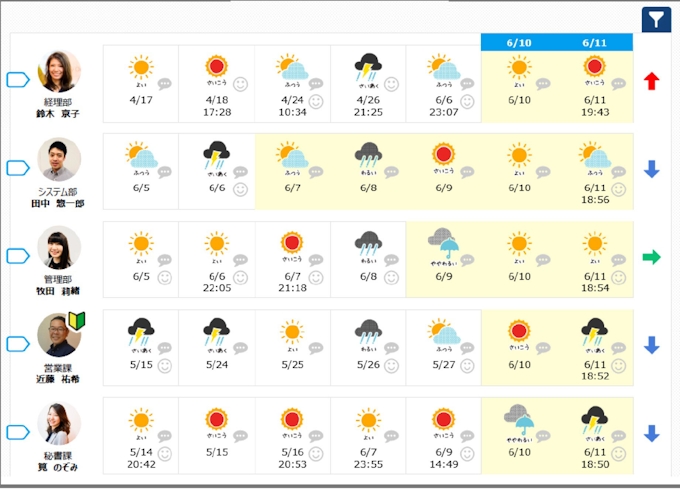Viewport: 680px width, 489px height.
Task: Click the smiley face on 牧田's 6/5 entry
Action: coord(164,277)
